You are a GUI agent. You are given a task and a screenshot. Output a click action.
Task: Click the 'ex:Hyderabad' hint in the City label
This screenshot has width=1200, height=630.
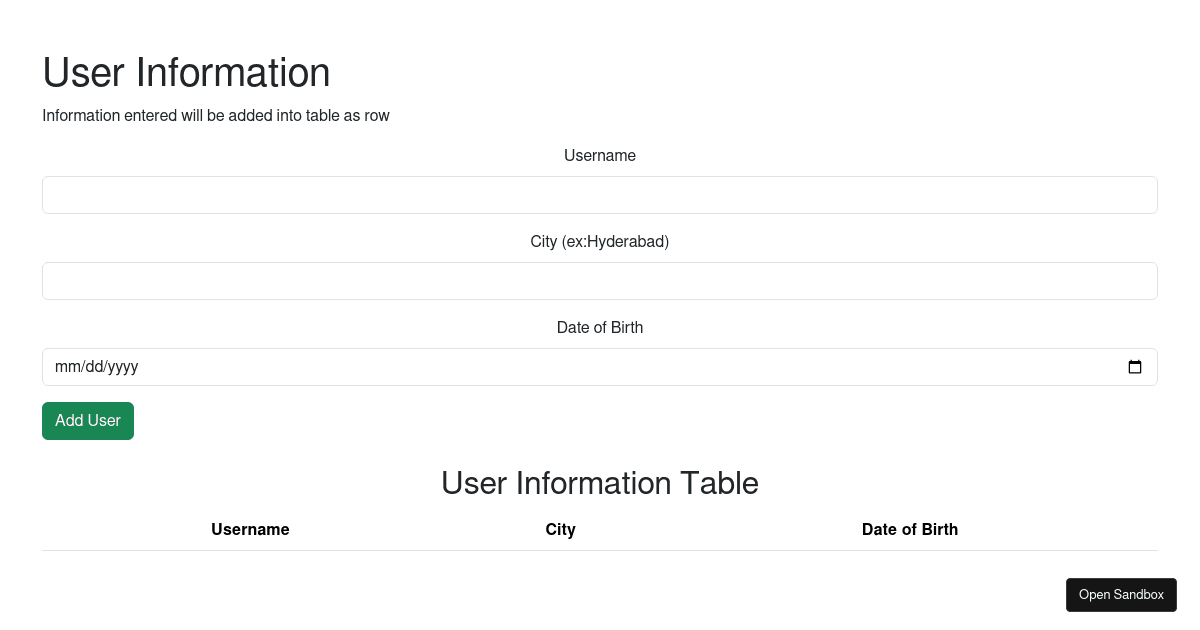616,242
